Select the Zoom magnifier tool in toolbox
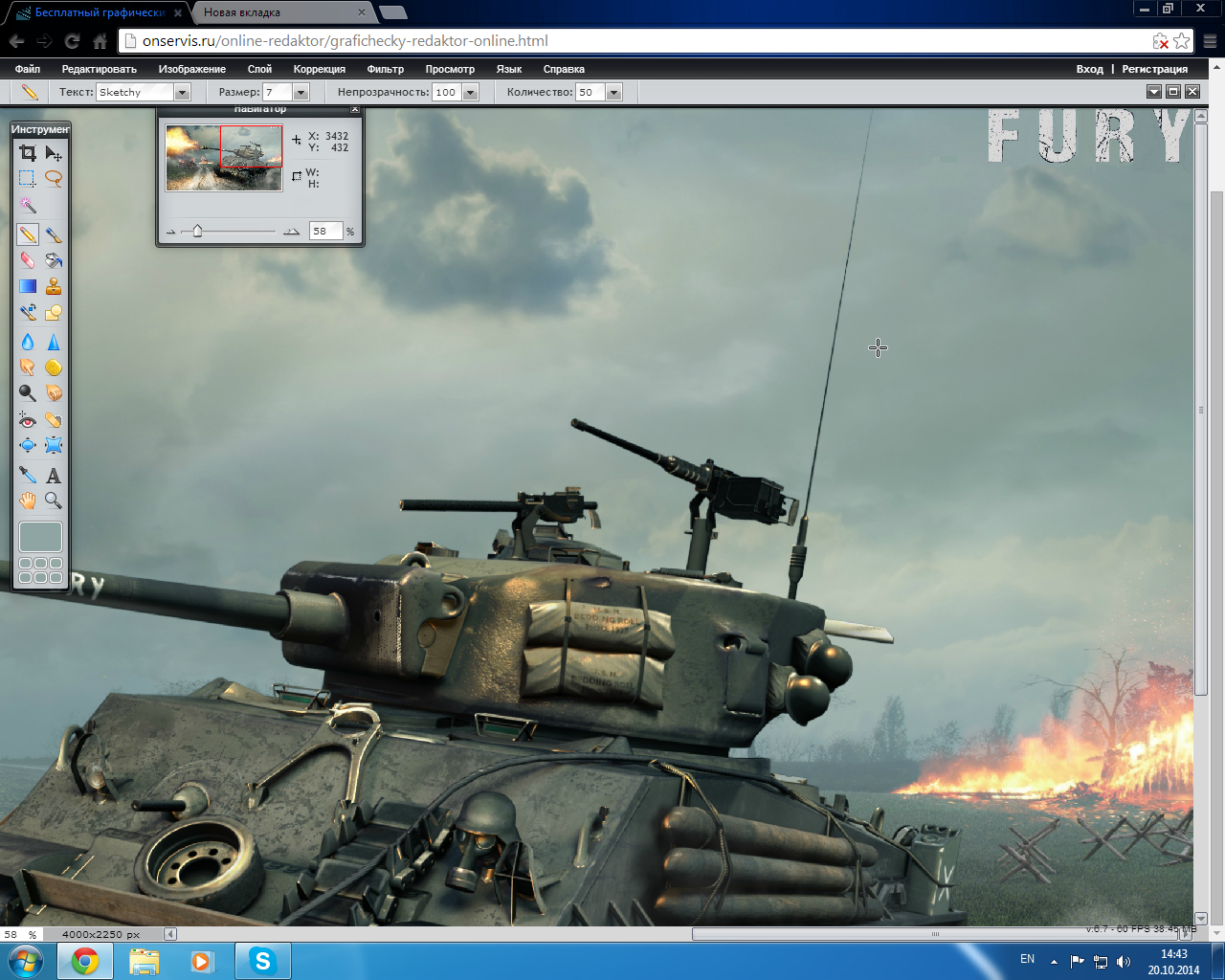 [x=54, y=501]
